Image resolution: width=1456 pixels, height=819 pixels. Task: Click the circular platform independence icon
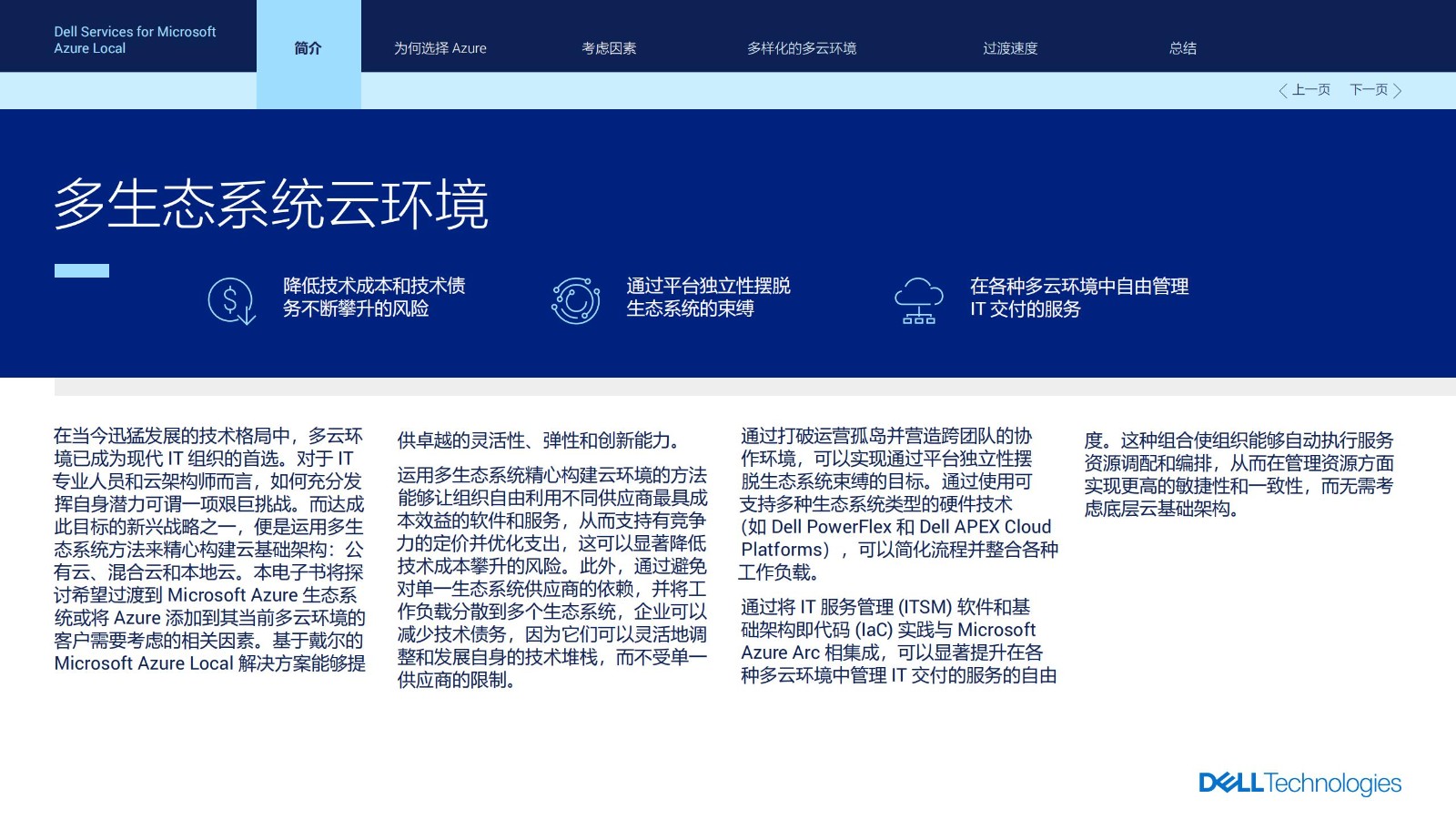tap(575, 300)
